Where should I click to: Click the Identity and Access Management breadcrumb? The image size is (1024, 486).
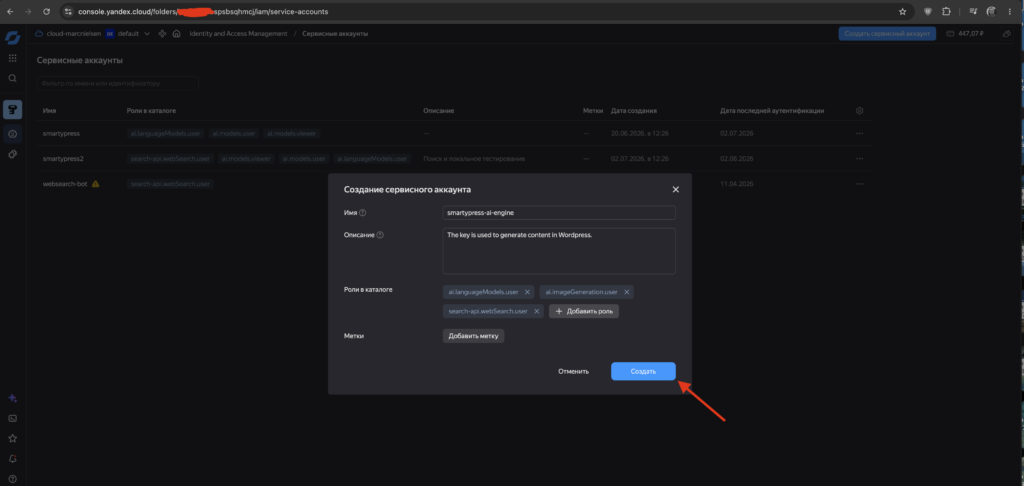pos(238,33)
